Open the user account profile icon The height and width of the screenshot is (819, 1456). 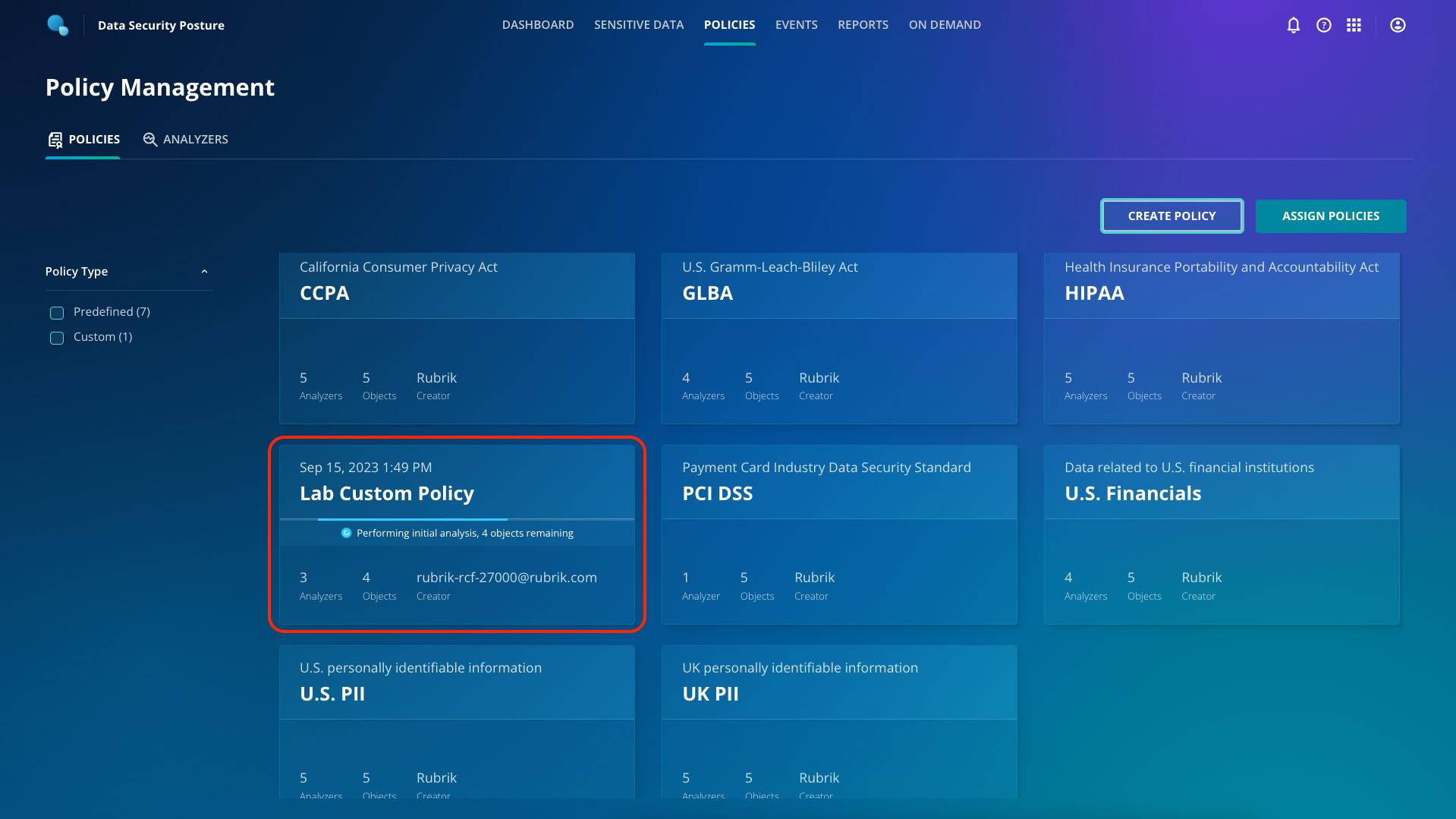coord(1397,25)
